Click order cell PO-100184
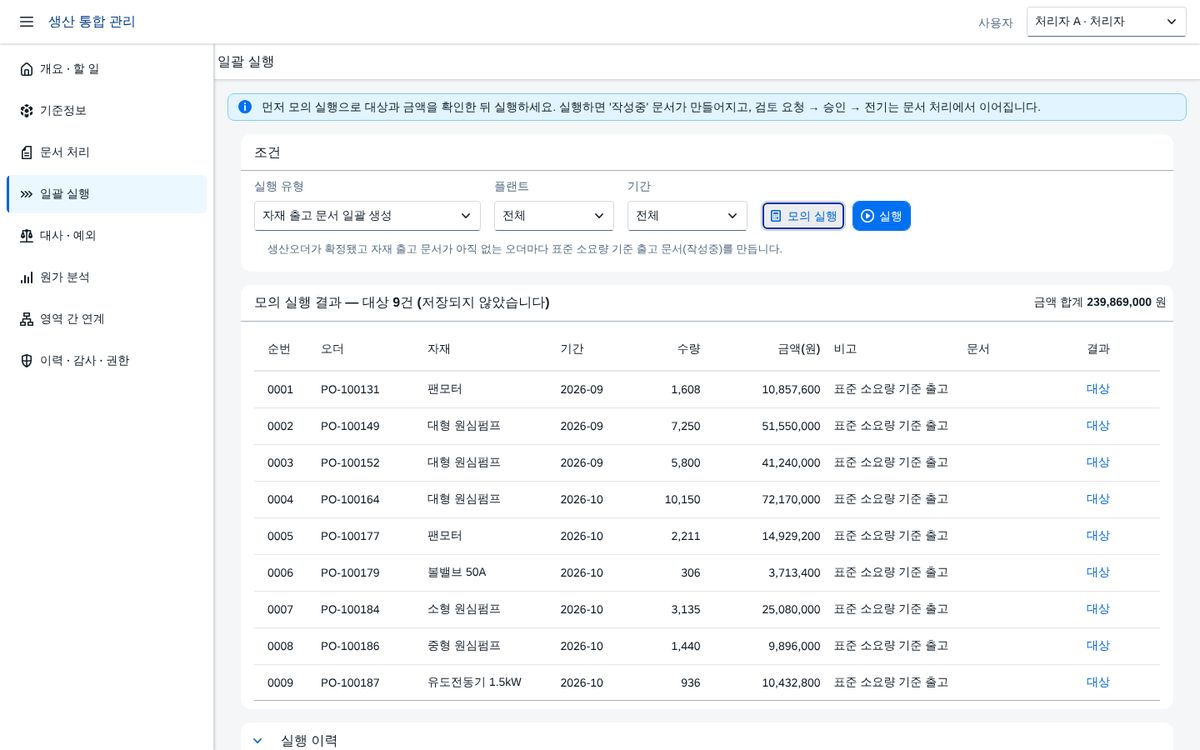The width and height of the screenshot is (1200, 750). (350, 610)
